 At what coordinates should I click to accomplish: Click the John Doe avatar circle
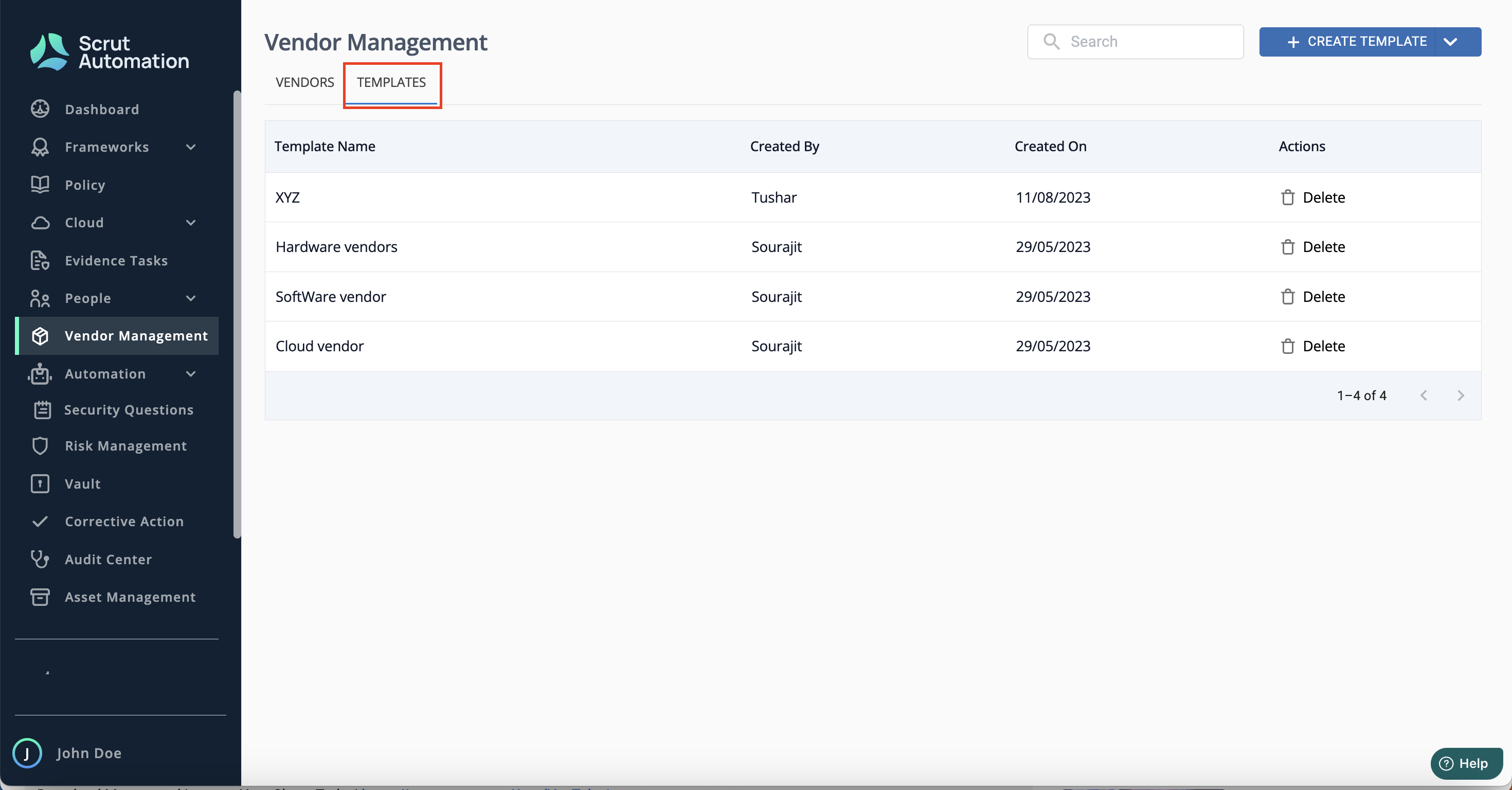27,753
